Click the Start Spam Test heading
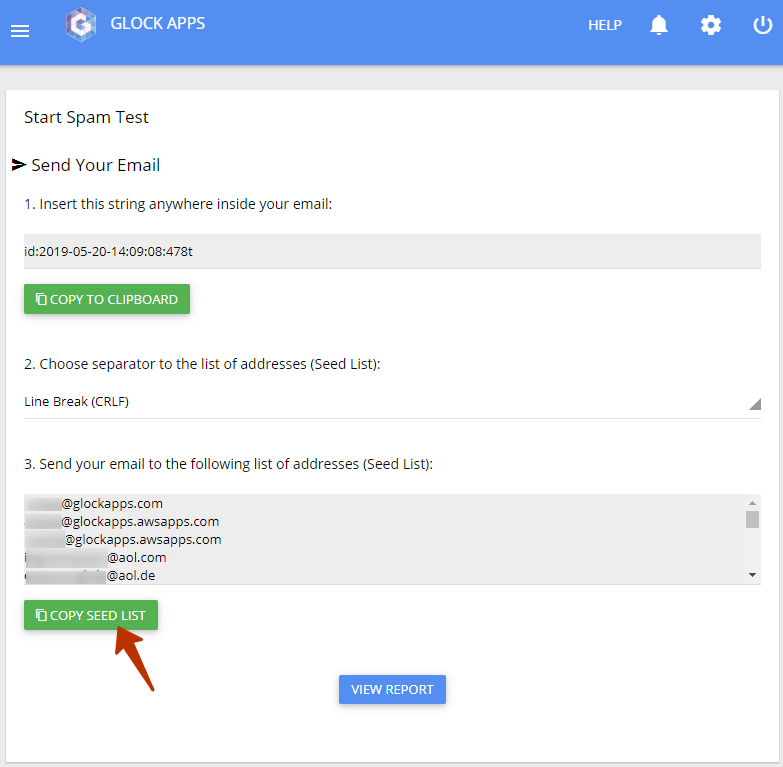Screen dimensions: 783x767 pos(86,117)
